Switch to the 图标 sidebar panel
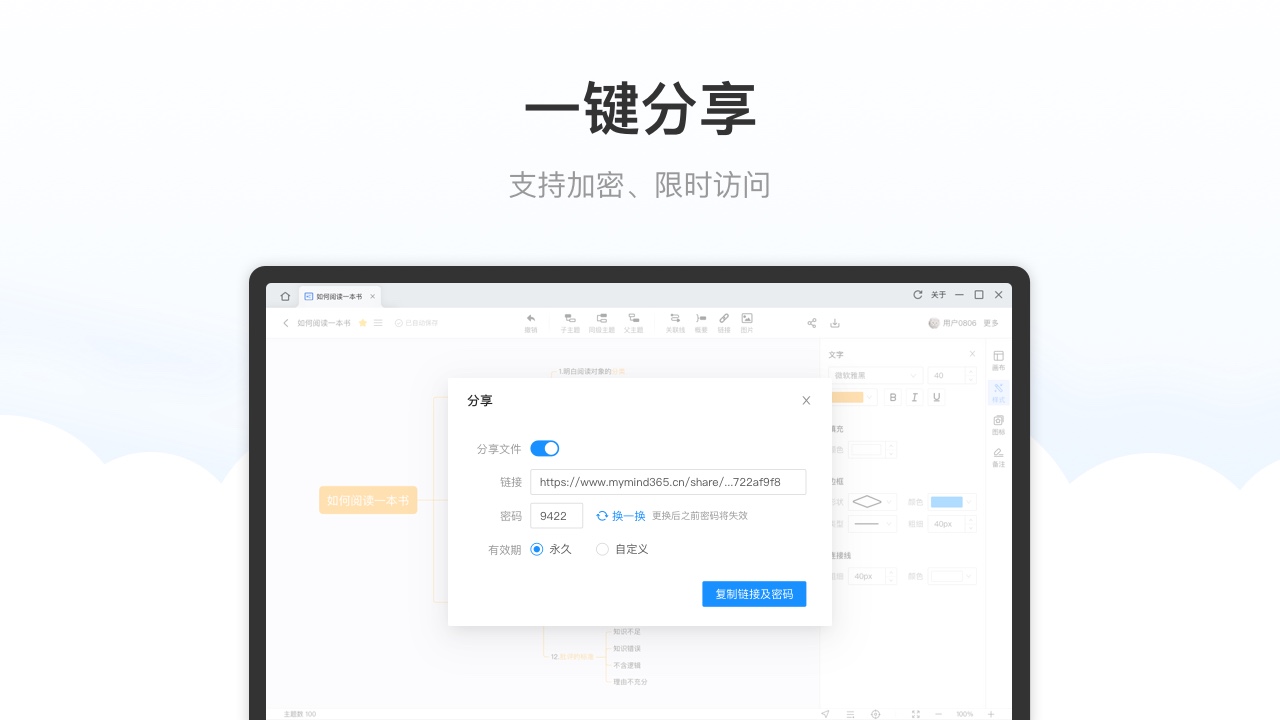 click(998, 426)
